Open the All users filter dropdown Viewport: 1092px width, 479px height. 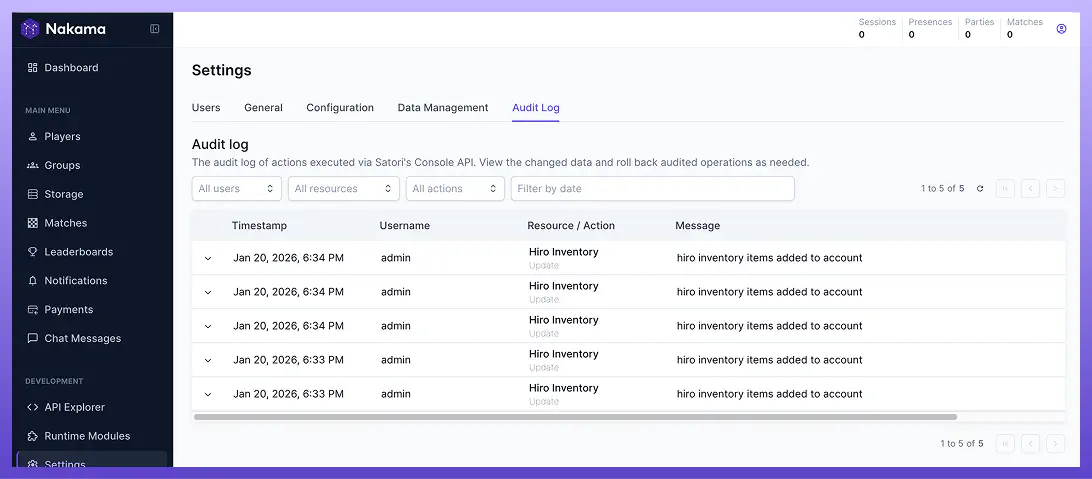coord(237,189)
